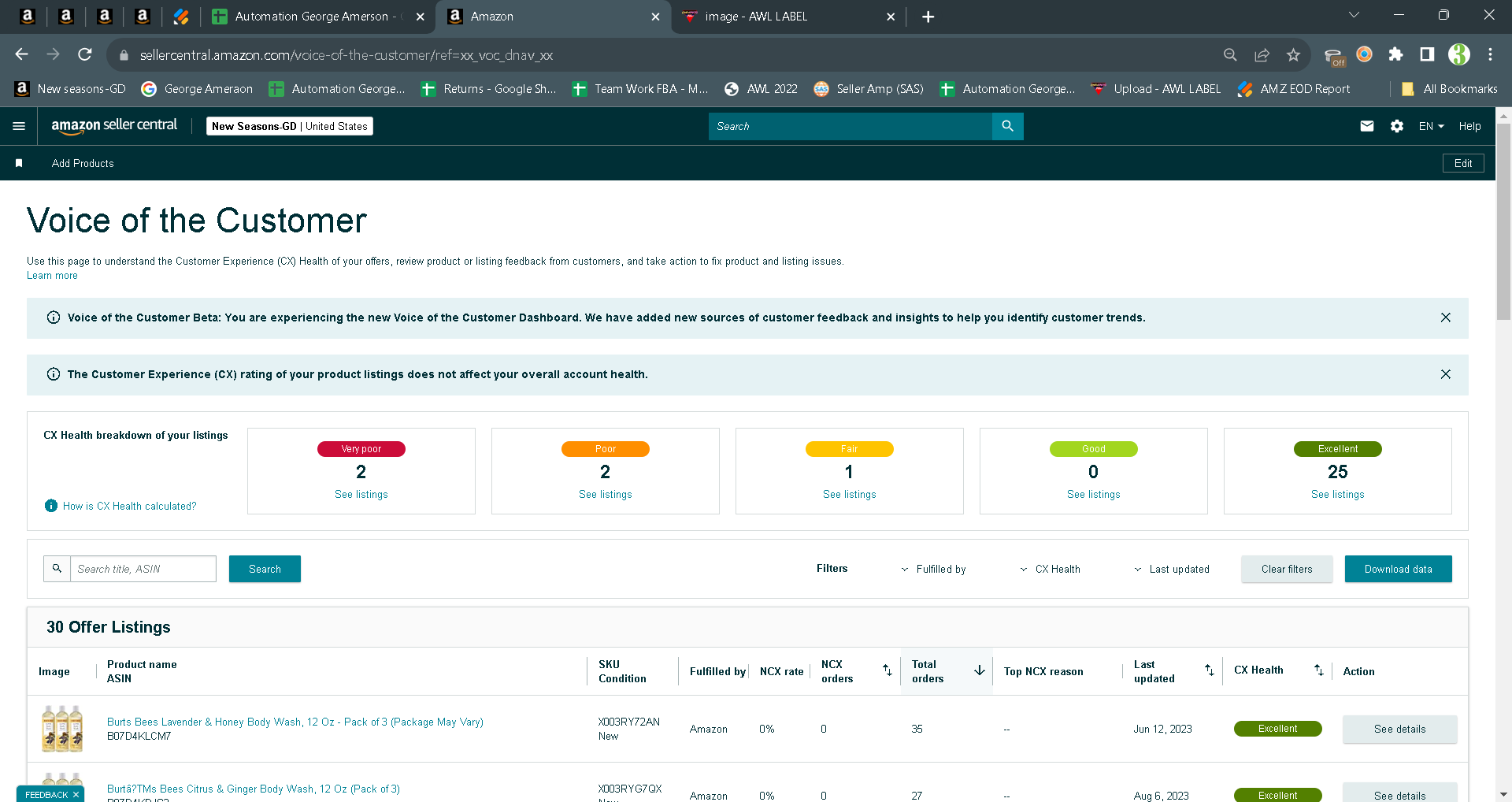Sort listings by Total orders descending arrow
1512x802 pixels.
pyautogui.click(x=980, y=670)
